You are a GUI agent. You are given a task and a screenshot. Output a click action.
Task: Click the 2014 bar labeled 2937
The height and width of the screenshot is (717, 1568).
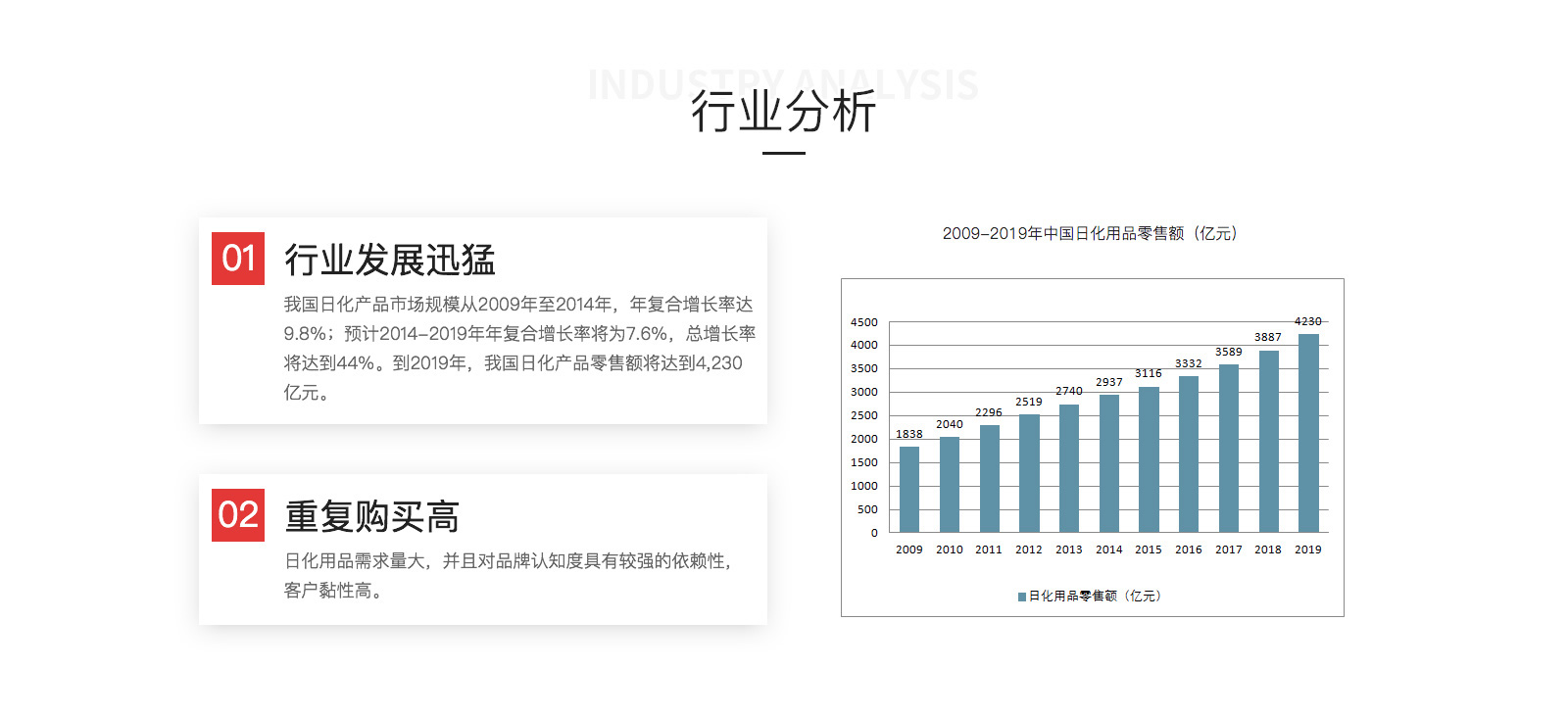[1109, 463]
